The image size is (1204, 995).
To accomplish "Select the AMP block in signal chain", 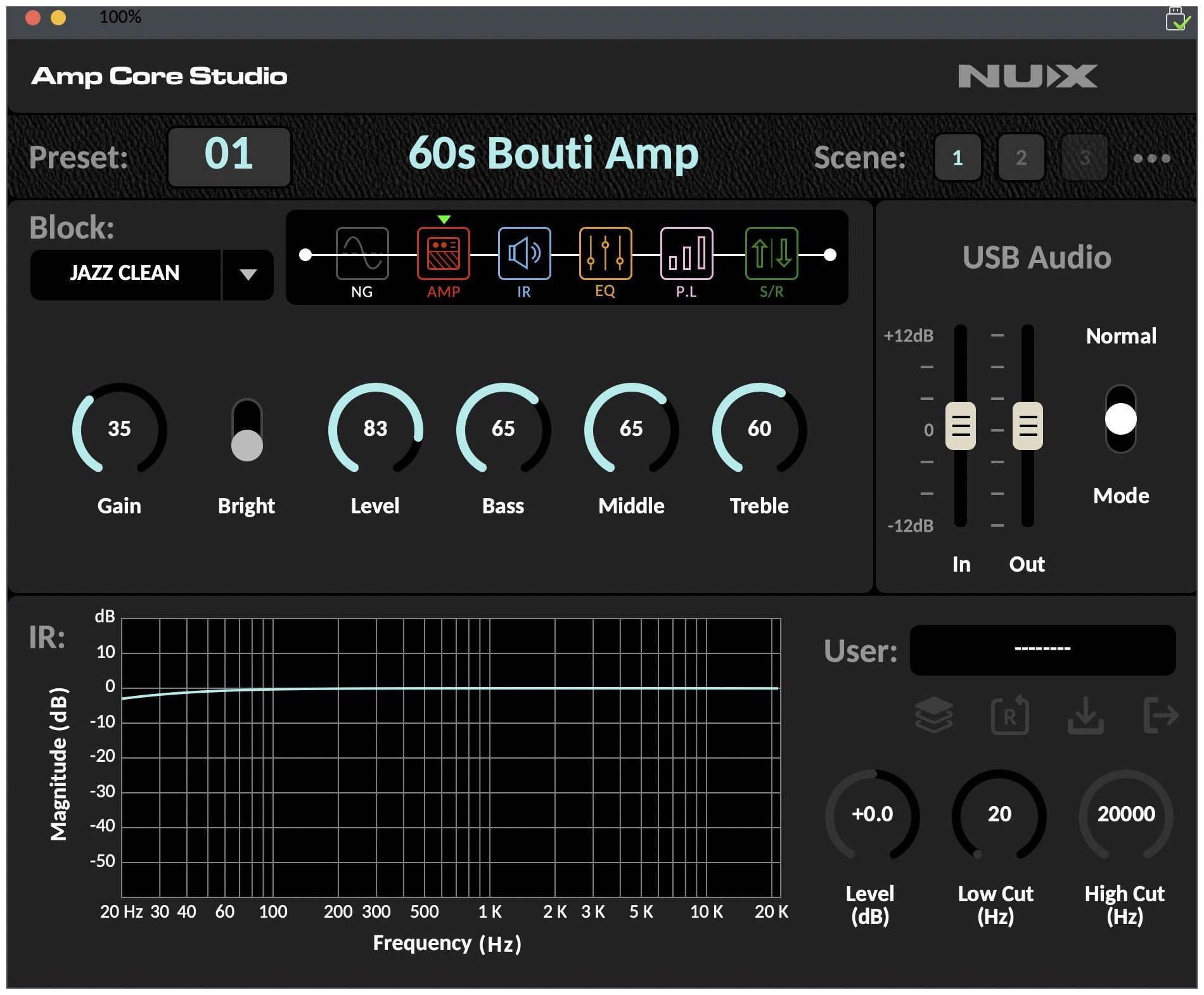I will click(443, 254).
